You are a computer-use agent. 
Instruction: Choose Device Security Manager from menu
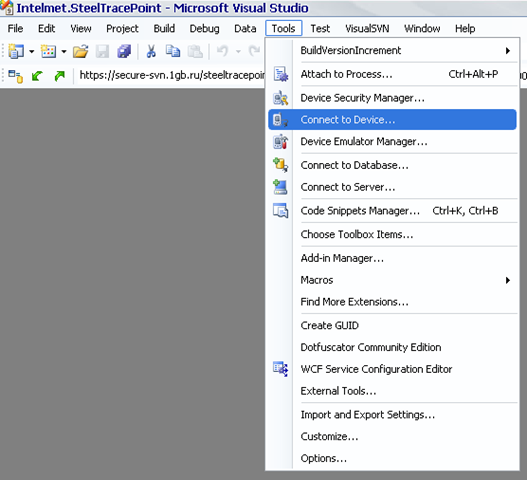tap(392, 98)
